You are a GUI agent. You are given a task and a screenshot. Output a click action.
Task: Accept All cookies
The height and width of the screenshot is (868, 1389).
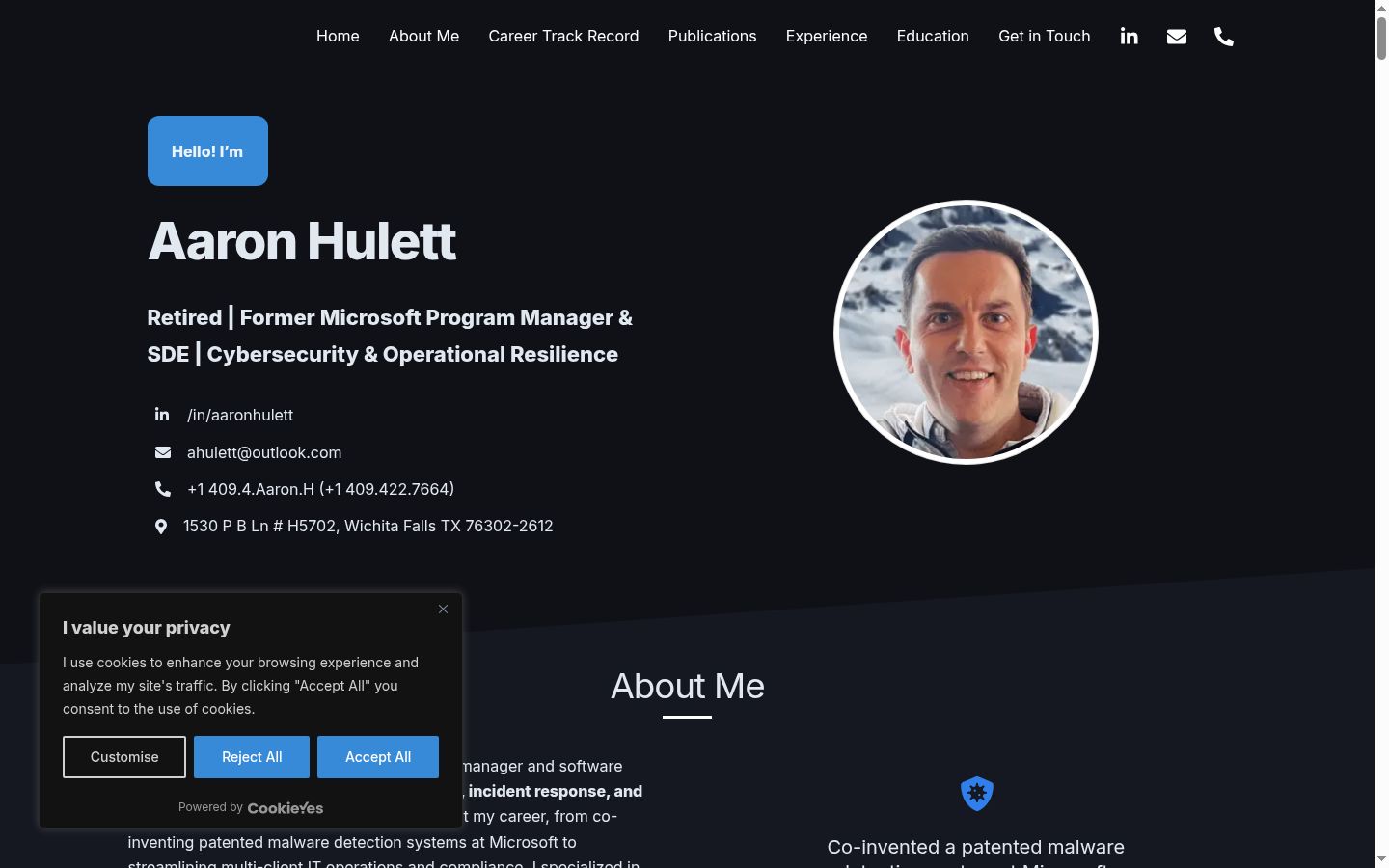coord(378,757)
